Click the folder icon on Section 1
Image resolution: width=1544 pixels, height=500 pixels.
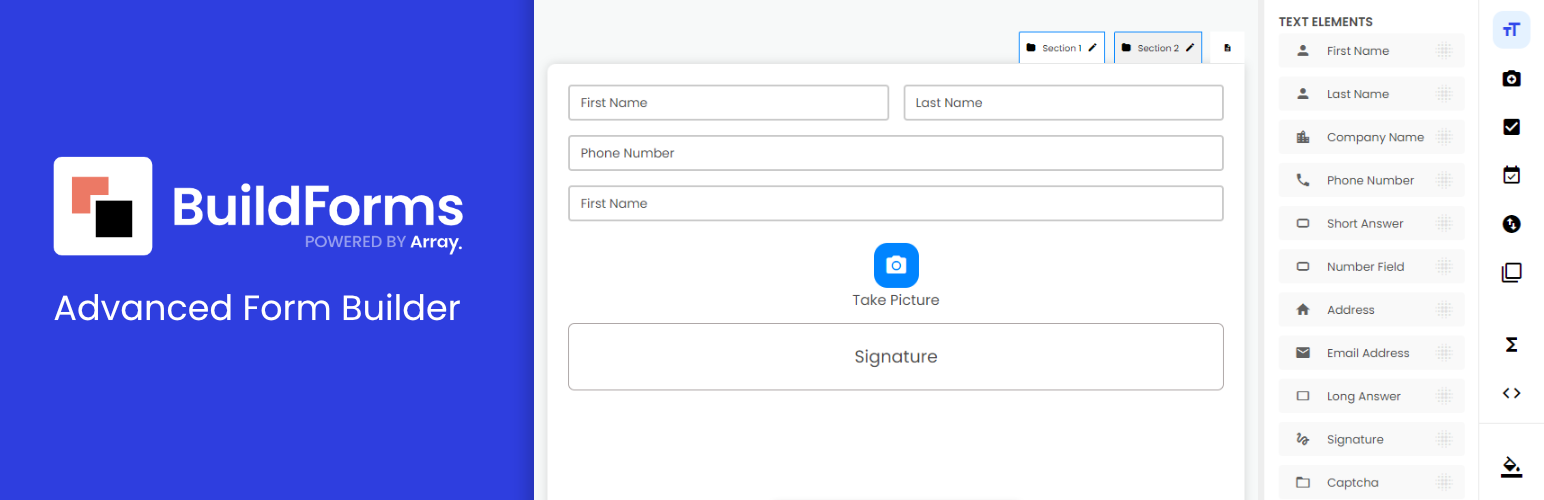click(1031, 47)
